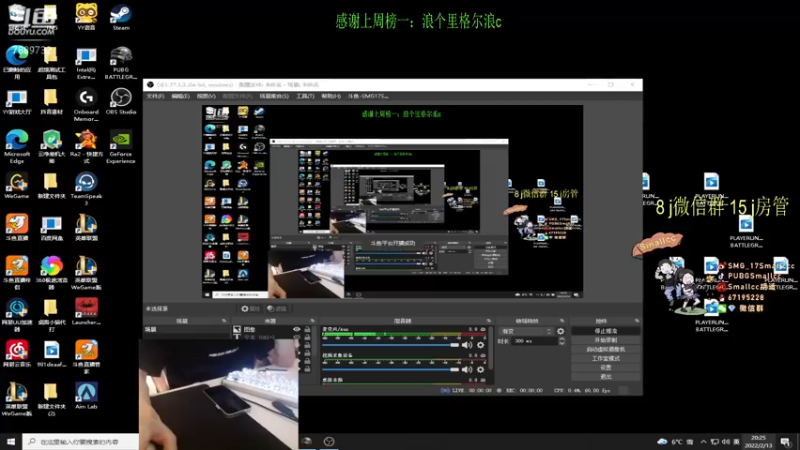Open the 视图(V) menu in OBS
Image resolution: width=800 pixels, height=450 pixels.
pos(206,96)
